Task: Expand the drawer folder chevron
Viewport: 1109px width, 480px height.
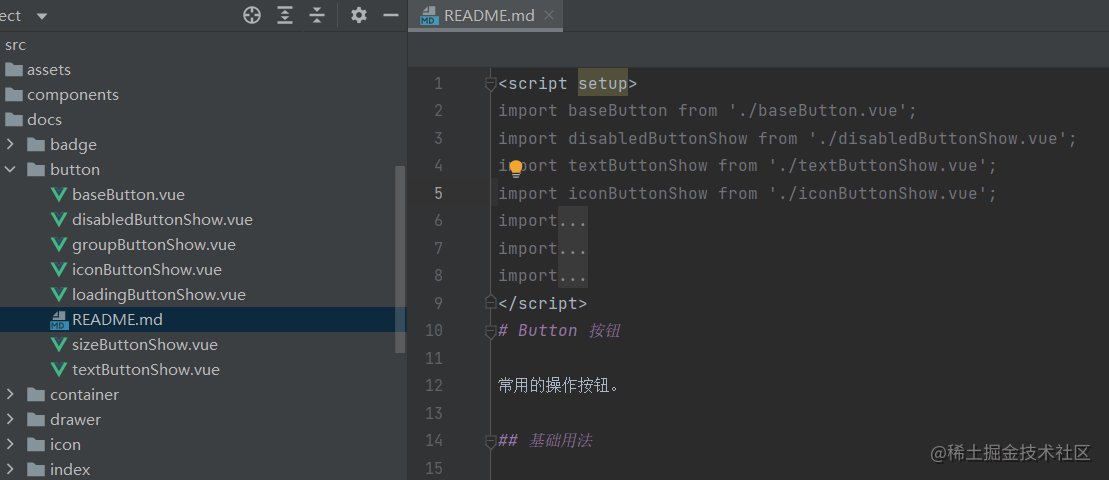Action: click(10, 419)
